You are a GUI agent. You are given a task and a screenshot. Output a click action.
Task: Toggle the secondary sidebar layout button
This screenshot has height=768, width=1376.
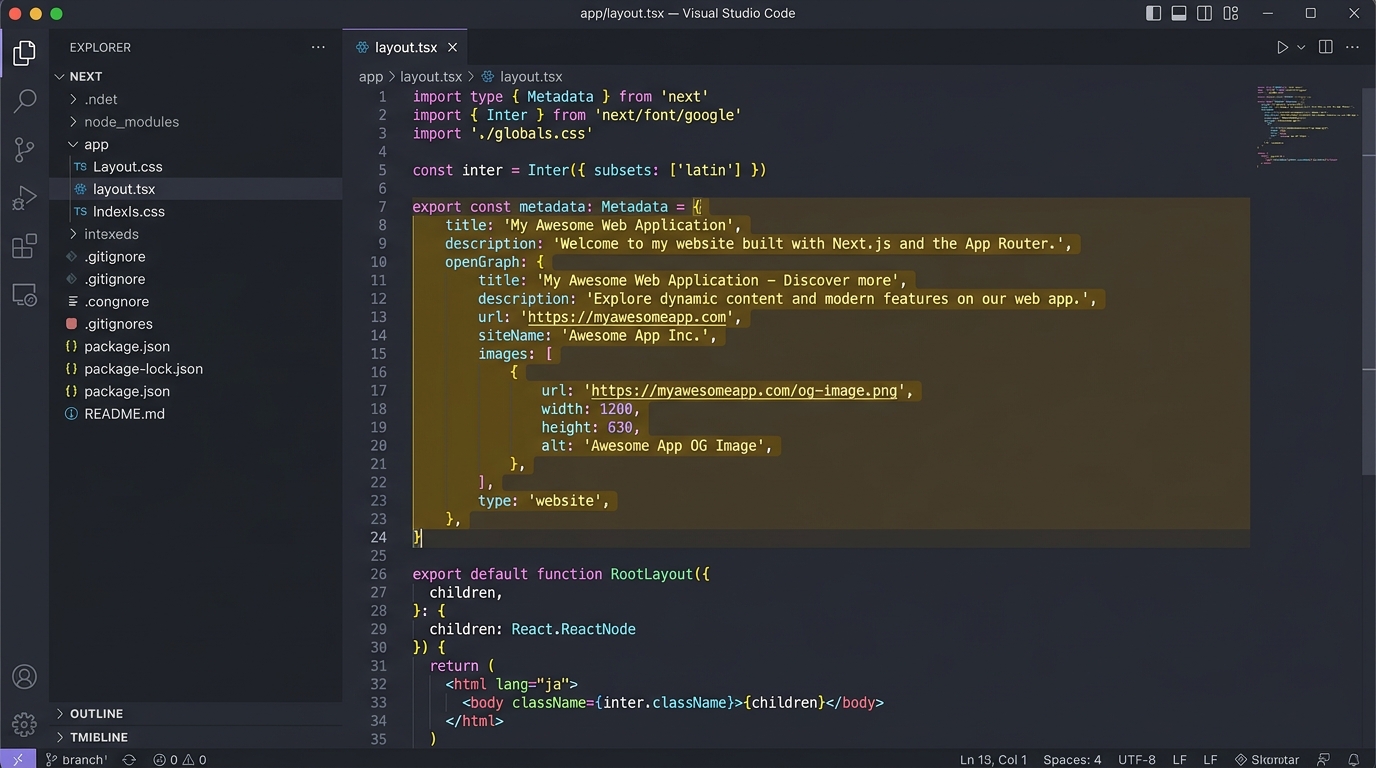(1205, 13)
